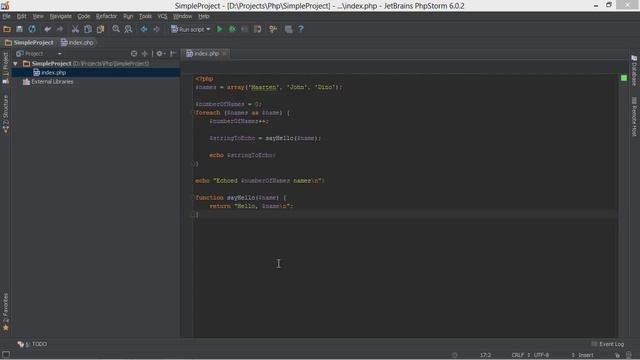Click the Hector inspector status bar icon
Screen dimensions: 640x360
click(629, 355)
